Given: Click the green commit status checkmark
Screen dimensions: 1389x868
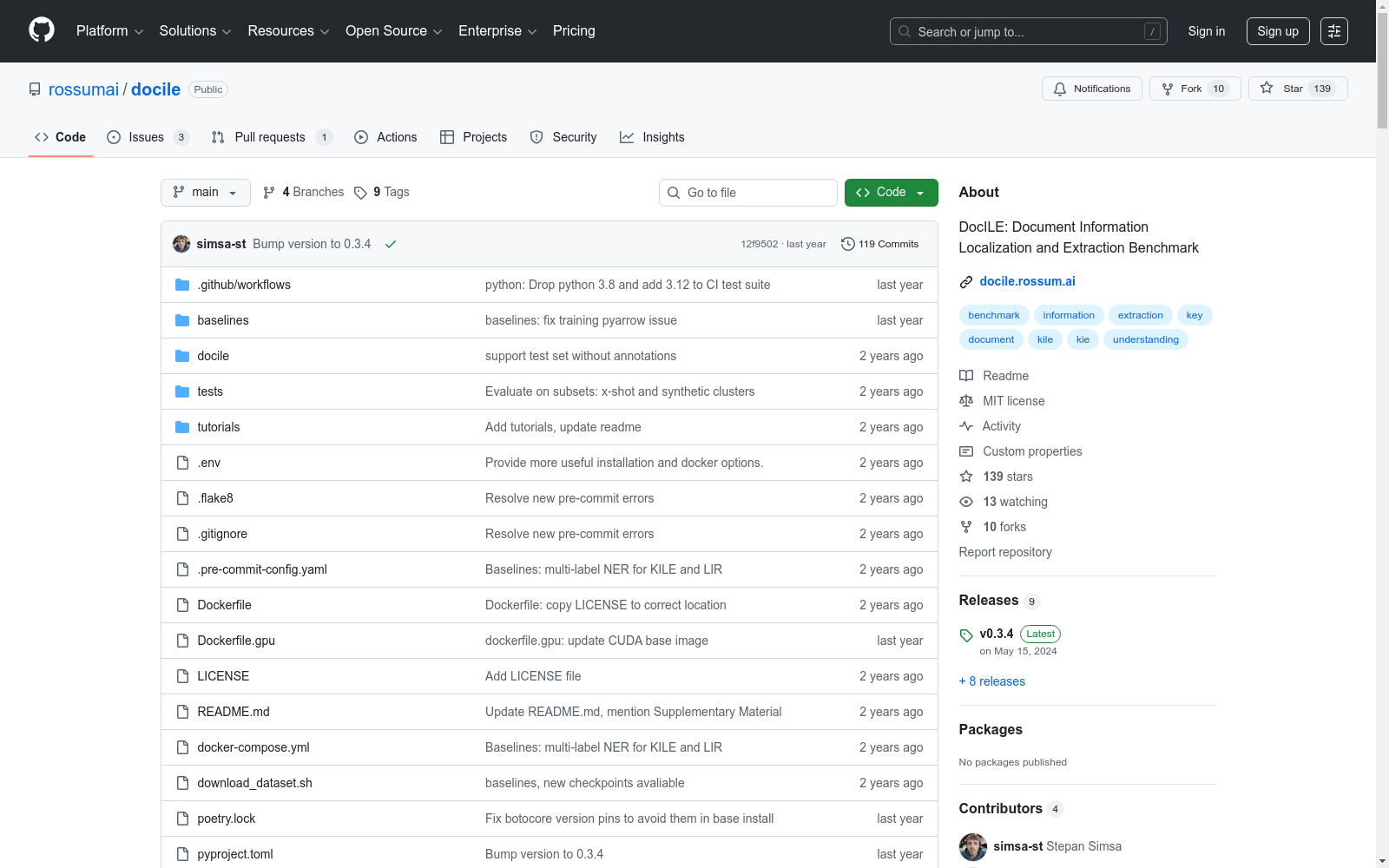Looking at the screenshot, I should pos(391,245).
